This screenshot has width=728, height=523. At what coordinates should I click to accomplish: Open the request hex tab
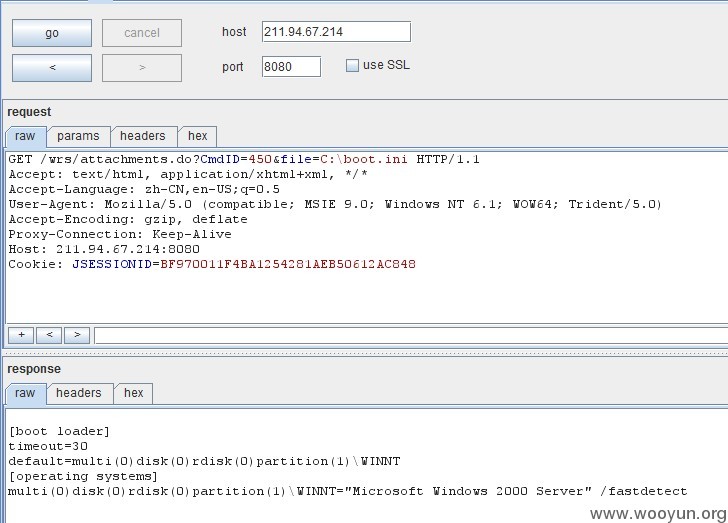pos(197,136)
